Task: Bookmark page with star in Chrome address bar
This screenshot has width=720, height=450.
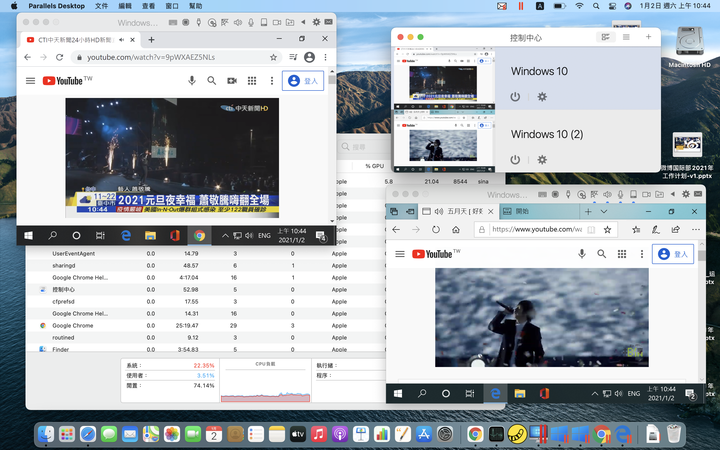Action: click(x=273, y=57)
